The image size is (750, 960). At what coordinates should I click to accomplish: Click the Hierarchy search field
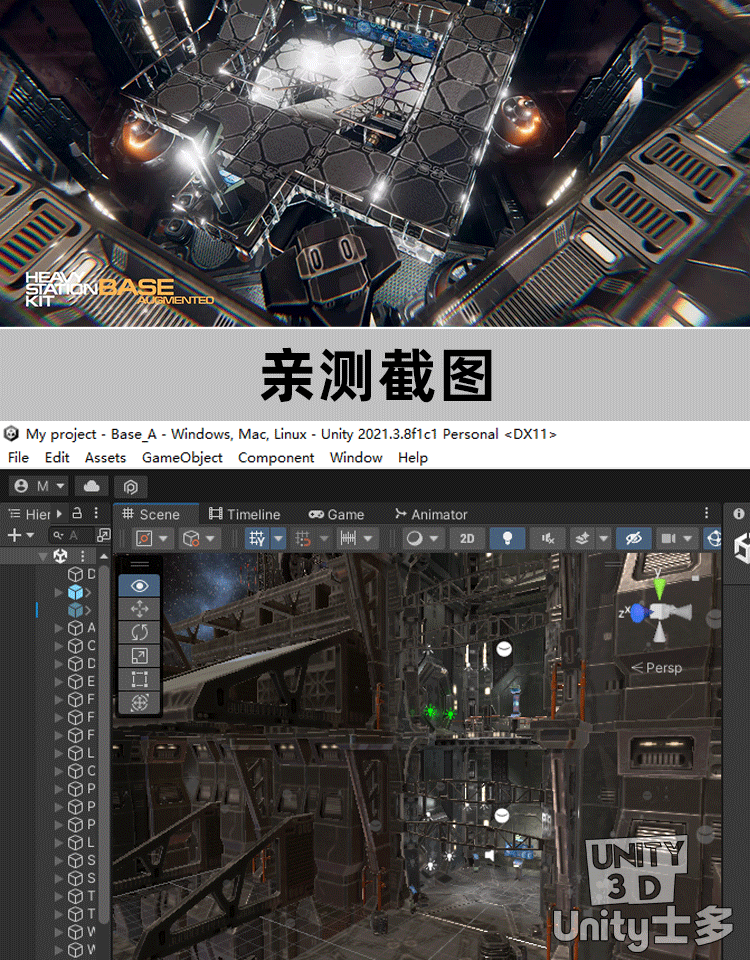74,536
